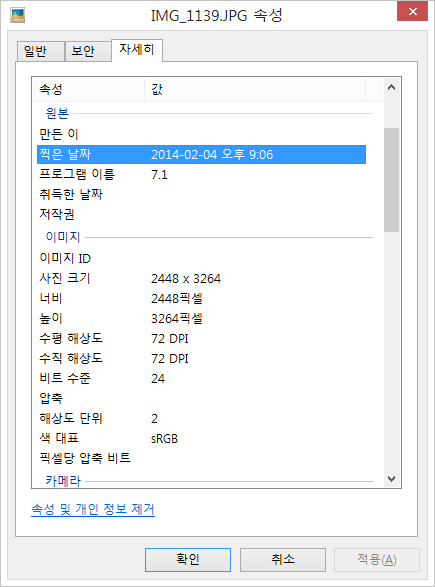The image size is (435, 587).
Task: Click the disabled 적용(A) button
Action: [377, 560]
